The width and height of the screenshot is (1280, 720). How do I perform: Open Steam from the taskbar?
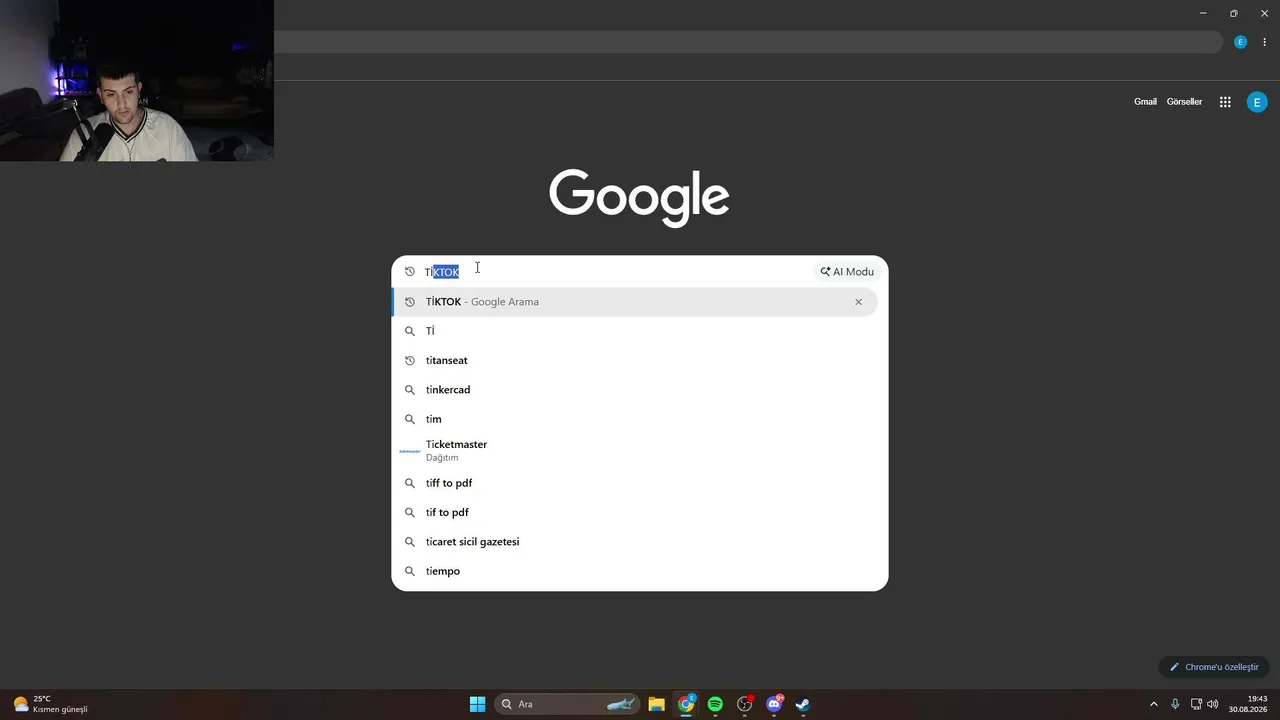click(x=803, y=704)
